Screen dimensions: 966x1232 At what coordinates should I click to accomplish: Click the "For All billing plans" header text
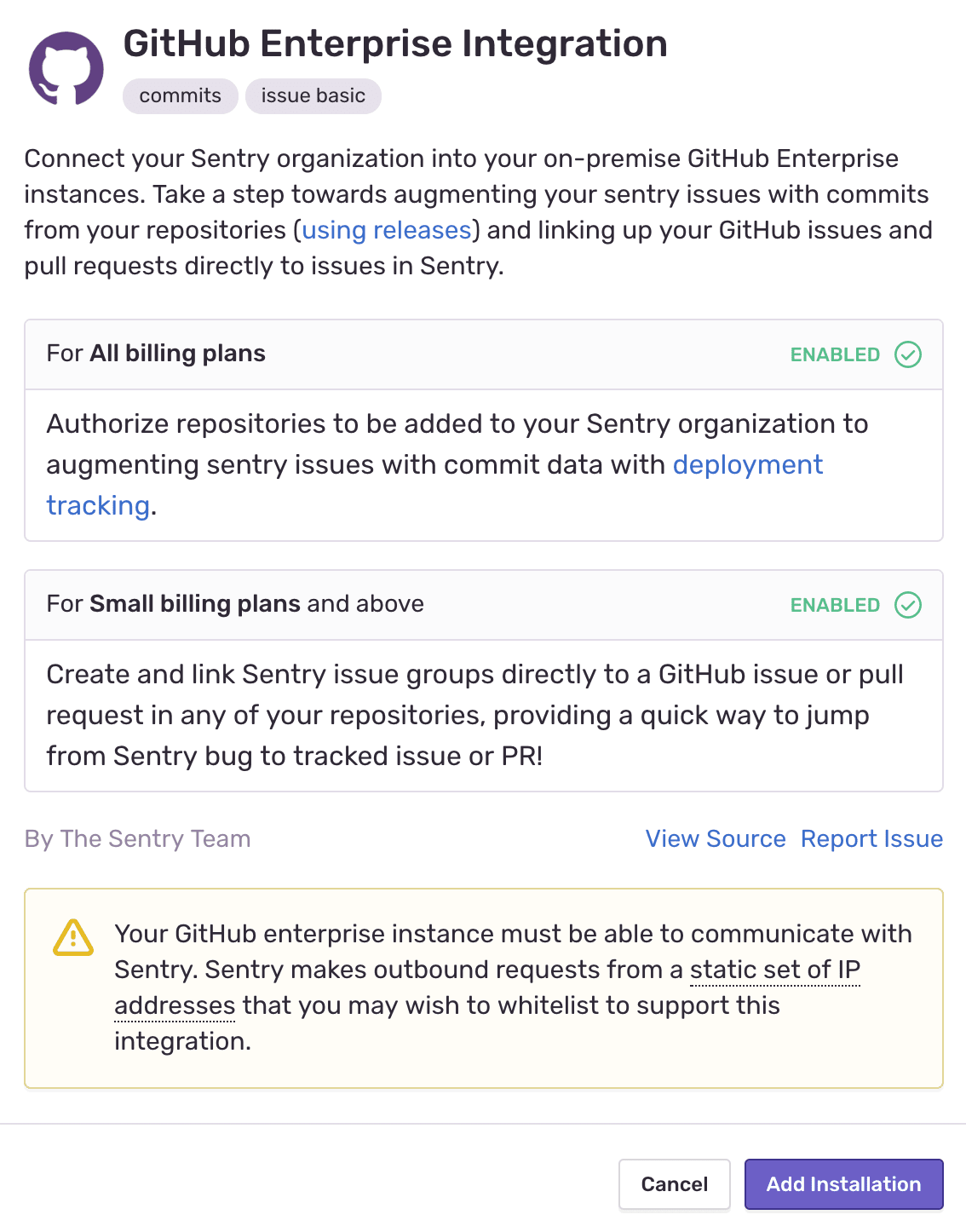point(156,354)
